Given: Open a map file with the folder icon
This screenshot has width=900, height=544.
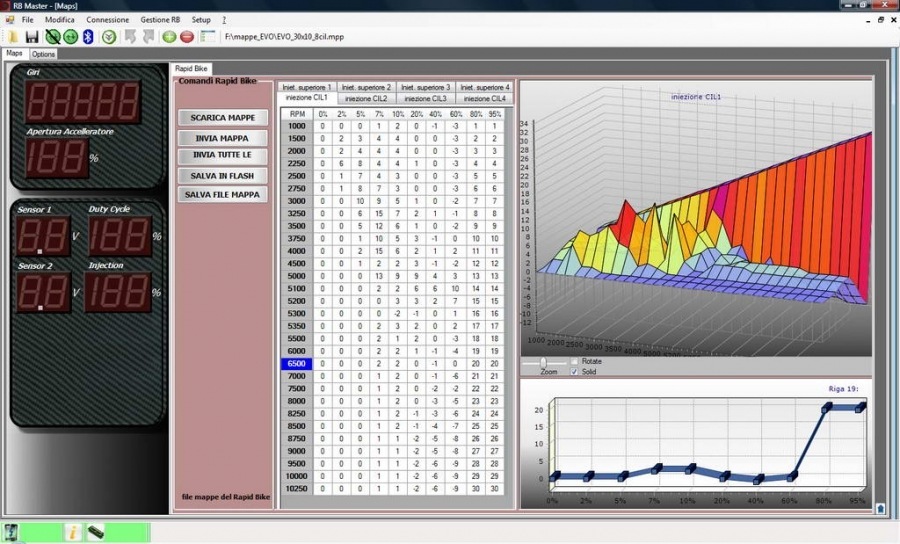Looking at the screenshot, I should point(13,37).
